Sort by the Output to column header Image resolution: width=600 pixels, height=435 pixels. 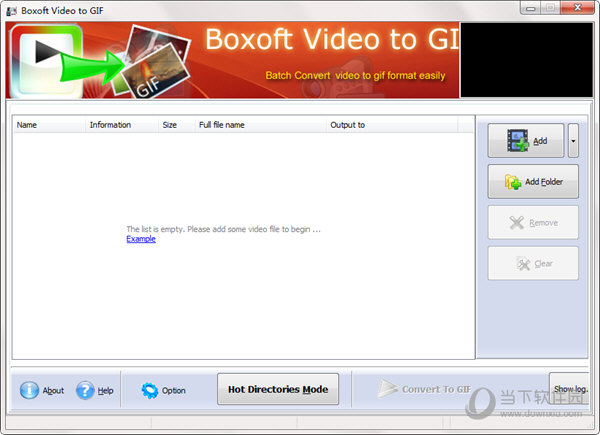click(392, 125)
